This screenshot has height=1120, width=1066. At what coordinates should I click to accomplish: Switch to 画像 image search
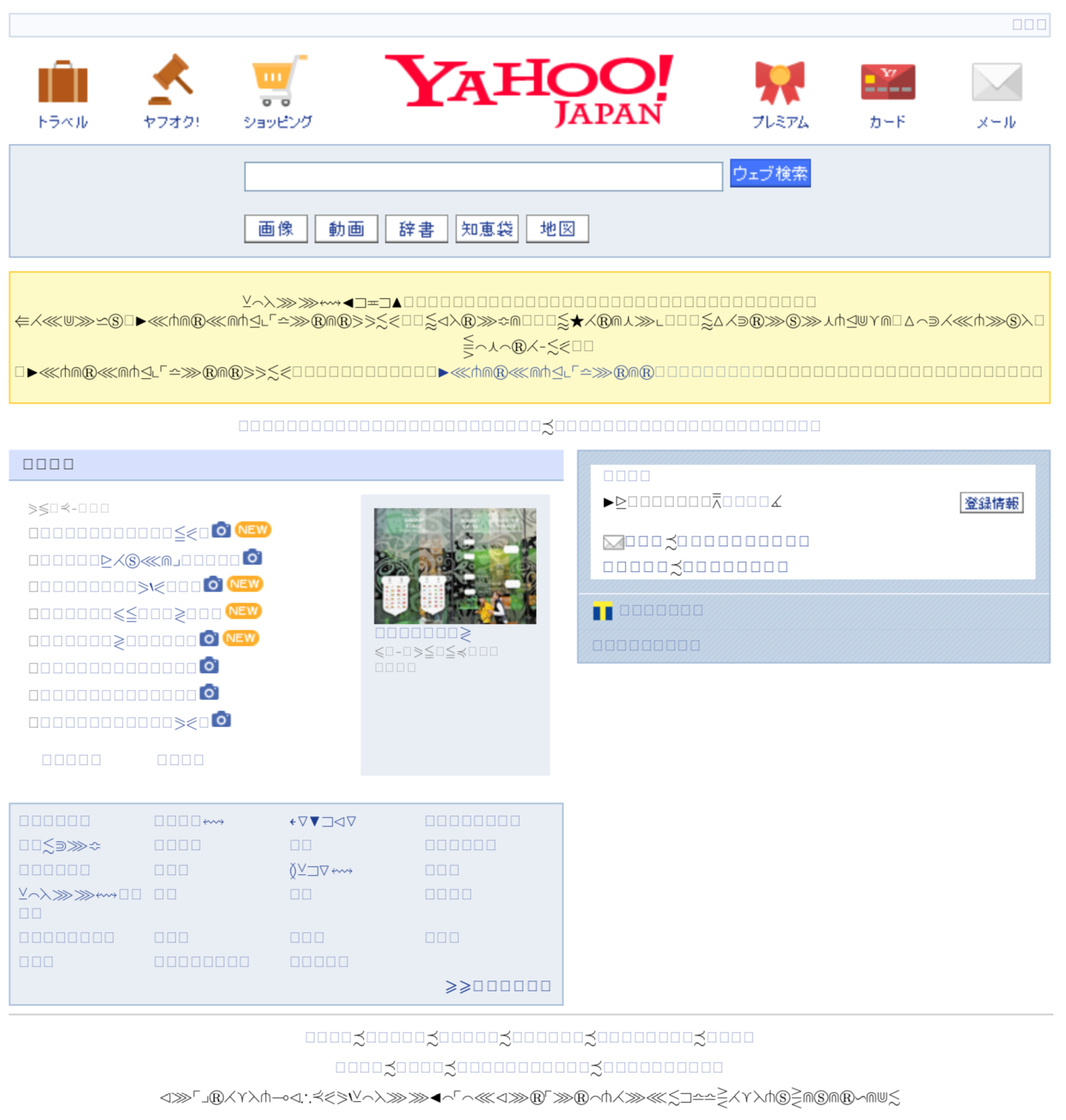(276, 229)
